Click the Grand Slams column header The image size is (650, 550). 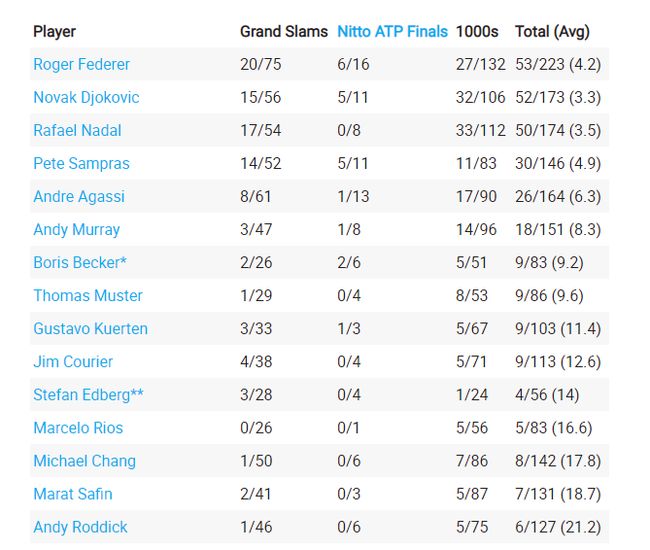pyautogui.click(x=283, y=32)
